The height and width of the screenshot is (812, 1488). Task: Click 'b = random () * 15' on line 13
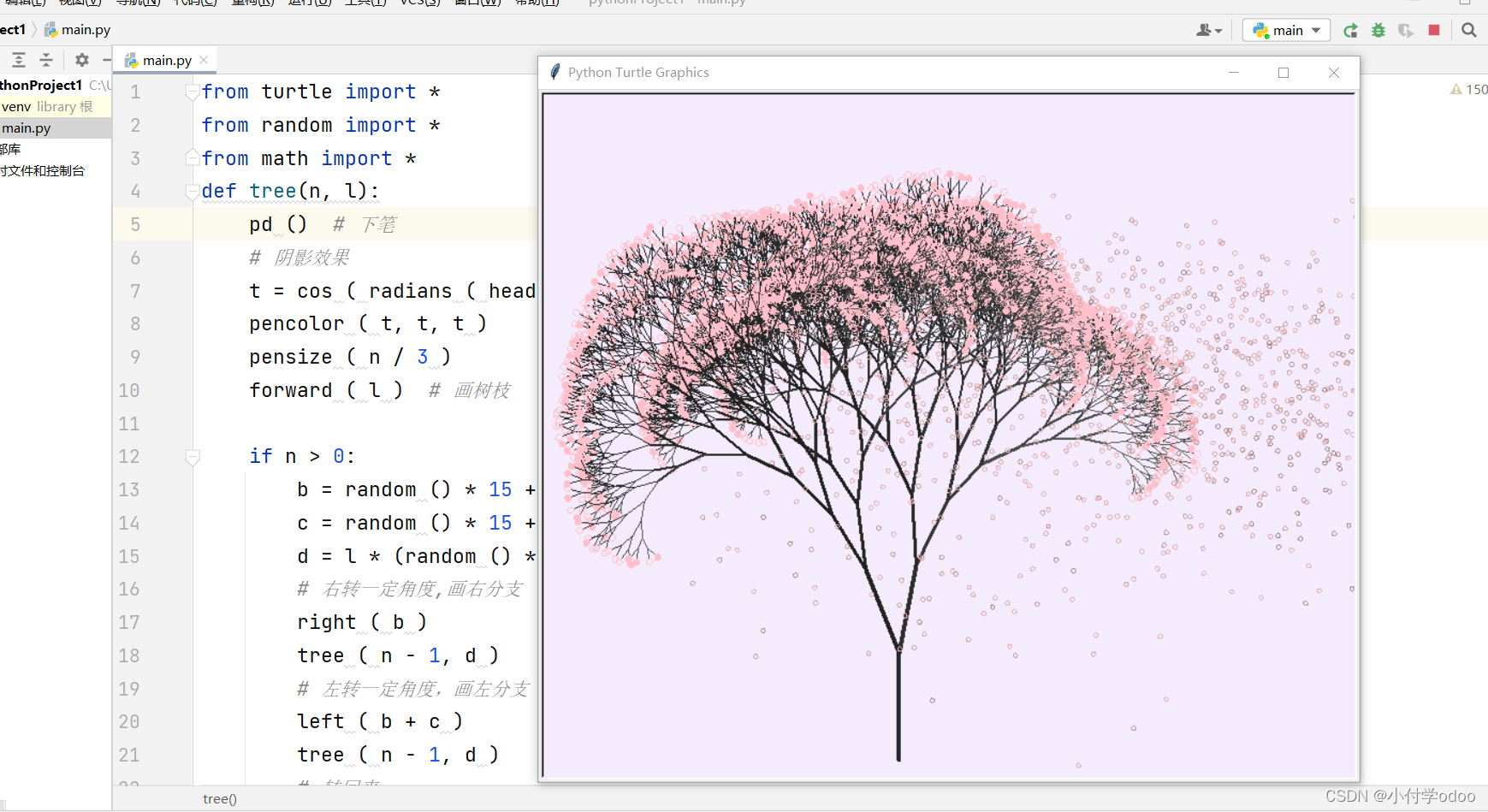(x=405, y=489)
